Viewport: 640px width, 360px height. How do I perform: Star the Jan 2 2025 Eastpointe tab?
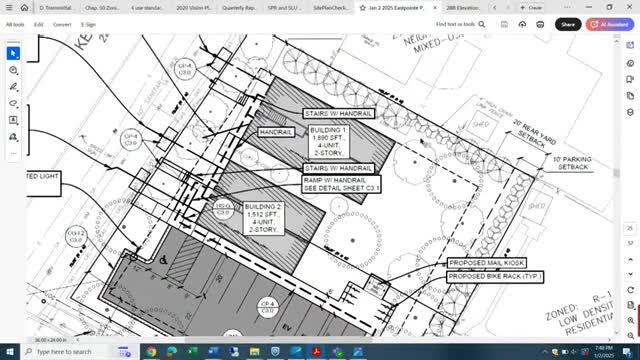point(362,8)
